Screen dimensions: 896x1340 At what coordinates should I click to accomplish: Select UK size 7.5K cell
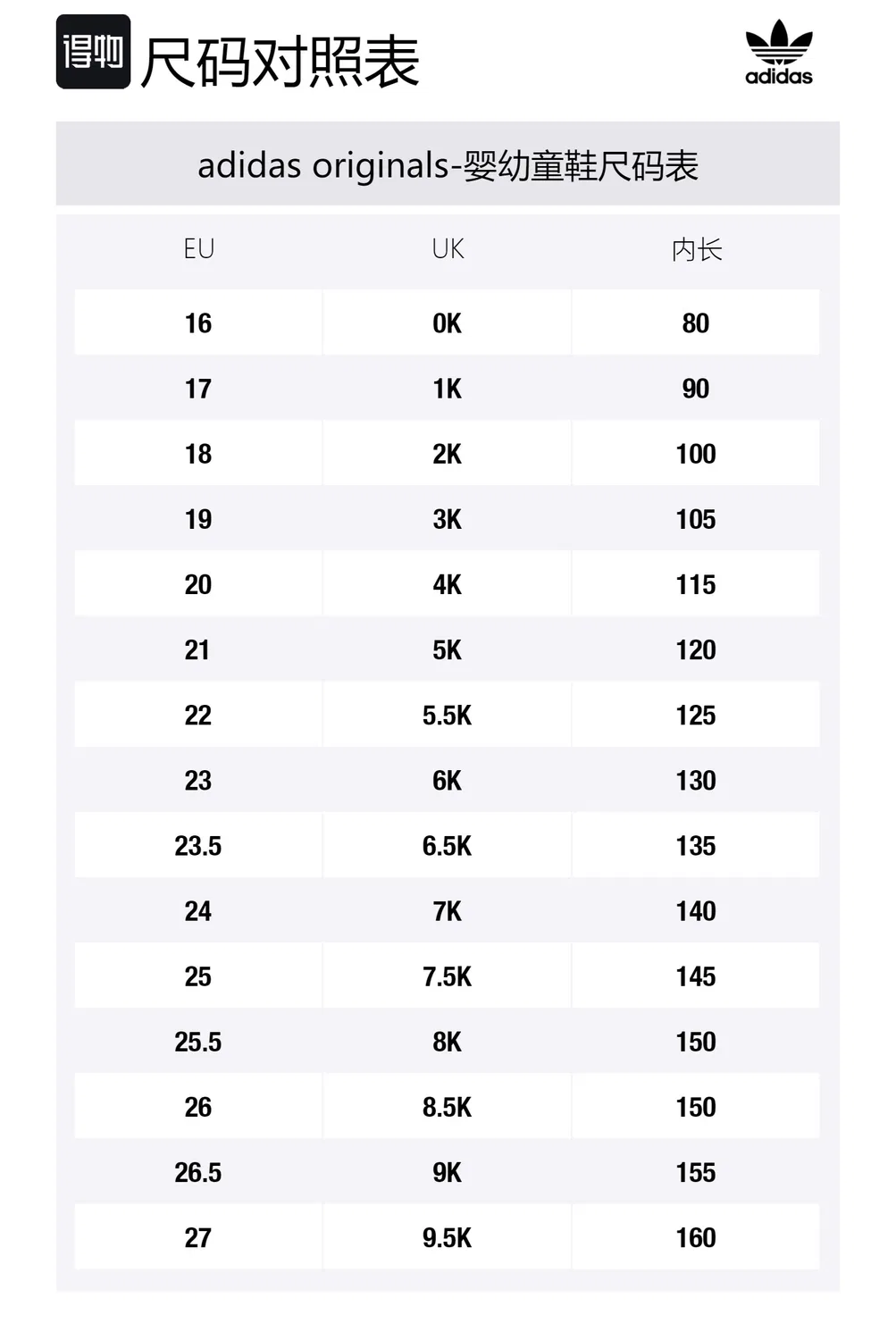coord(448,976)
